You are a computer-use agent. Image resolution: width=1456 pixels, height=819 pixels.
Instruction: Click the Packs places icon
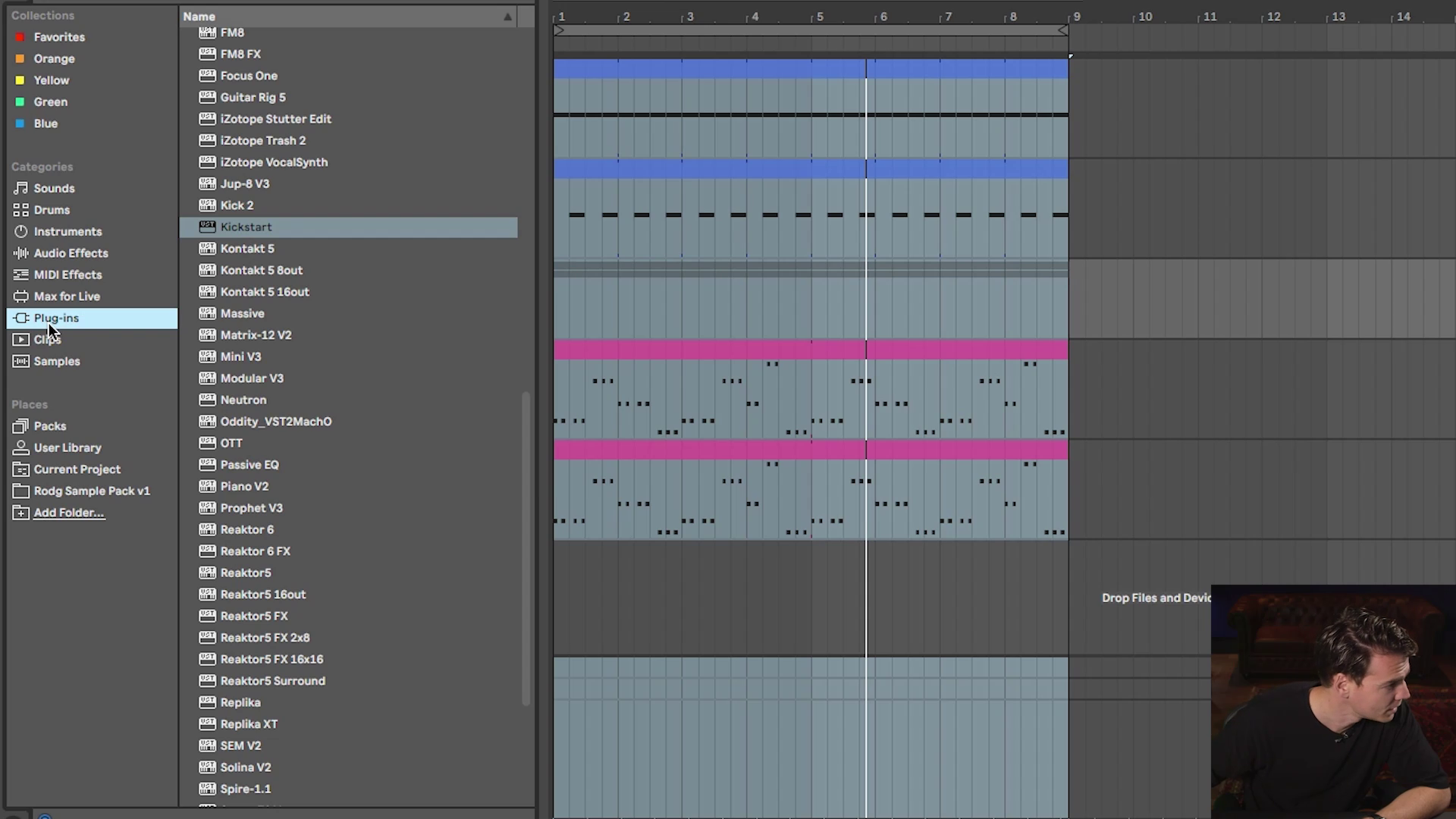point(20,426)
